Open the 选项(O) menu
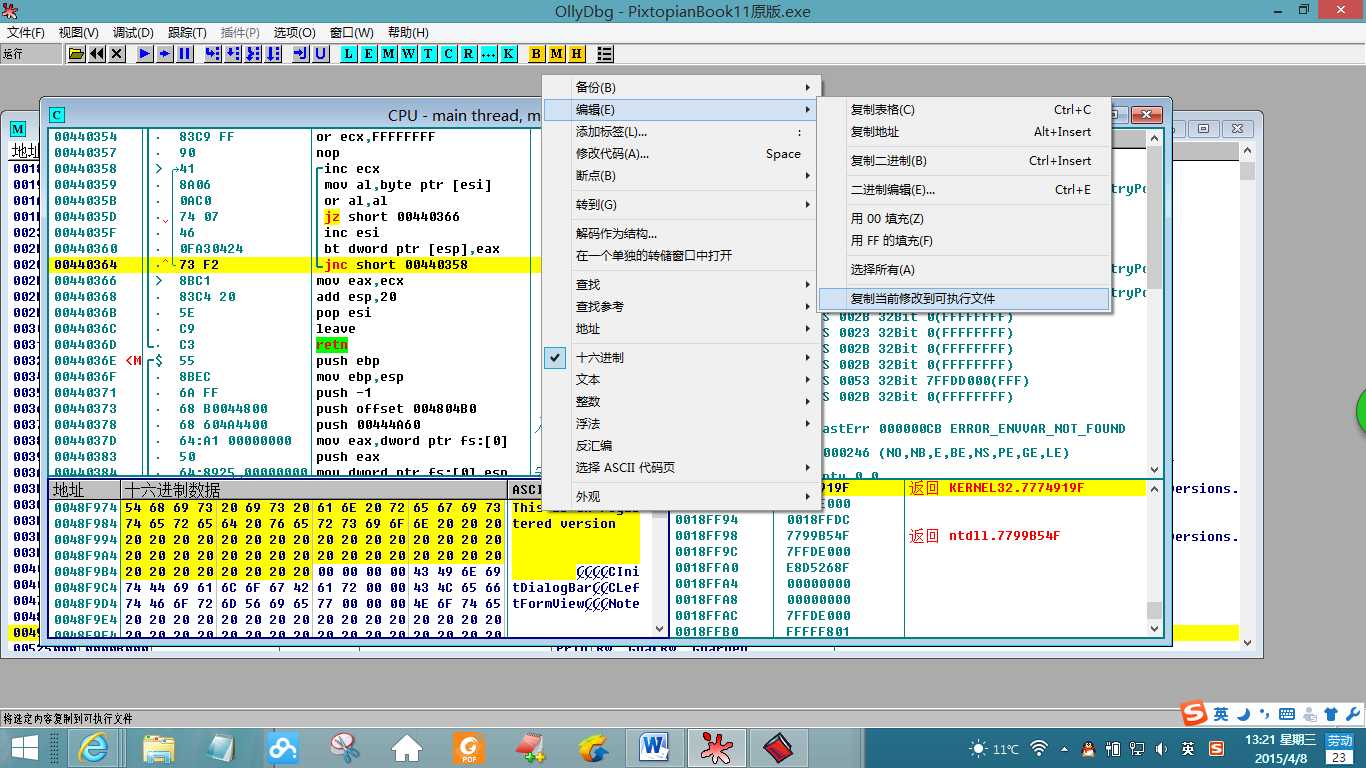Image resolution: width=1366 pixels, height=768 pixels. coord(294,33)
